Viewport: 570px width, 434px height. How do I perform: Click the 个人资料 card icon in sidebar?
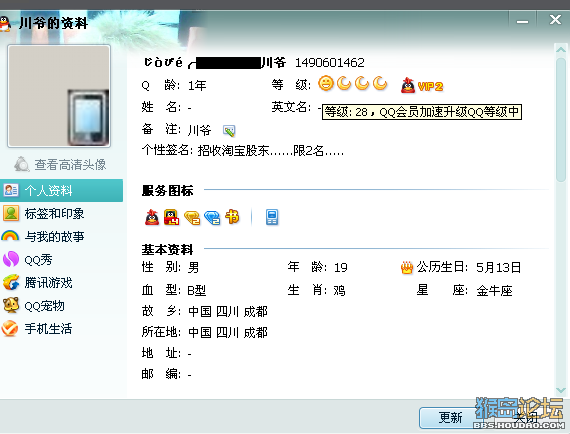(11, 190)
